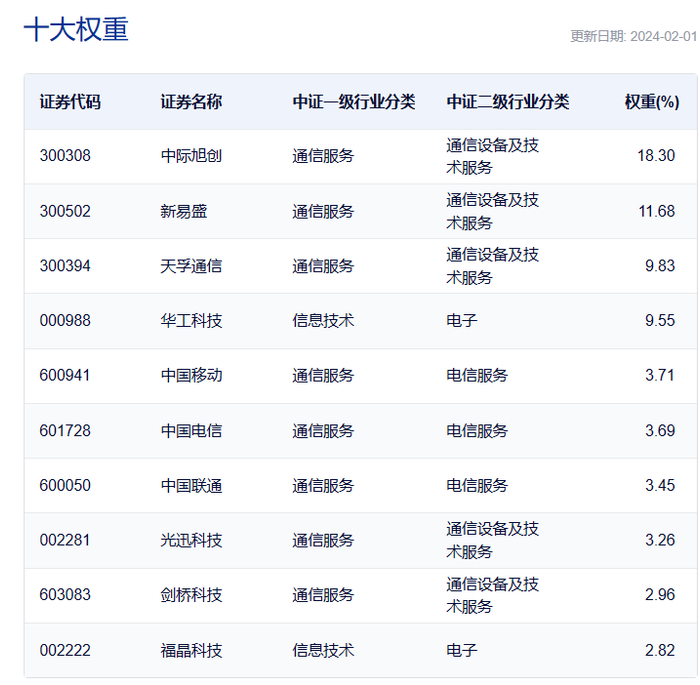
Task: Click 电子 in the 福晶科技 row
Action: [462, 651]
